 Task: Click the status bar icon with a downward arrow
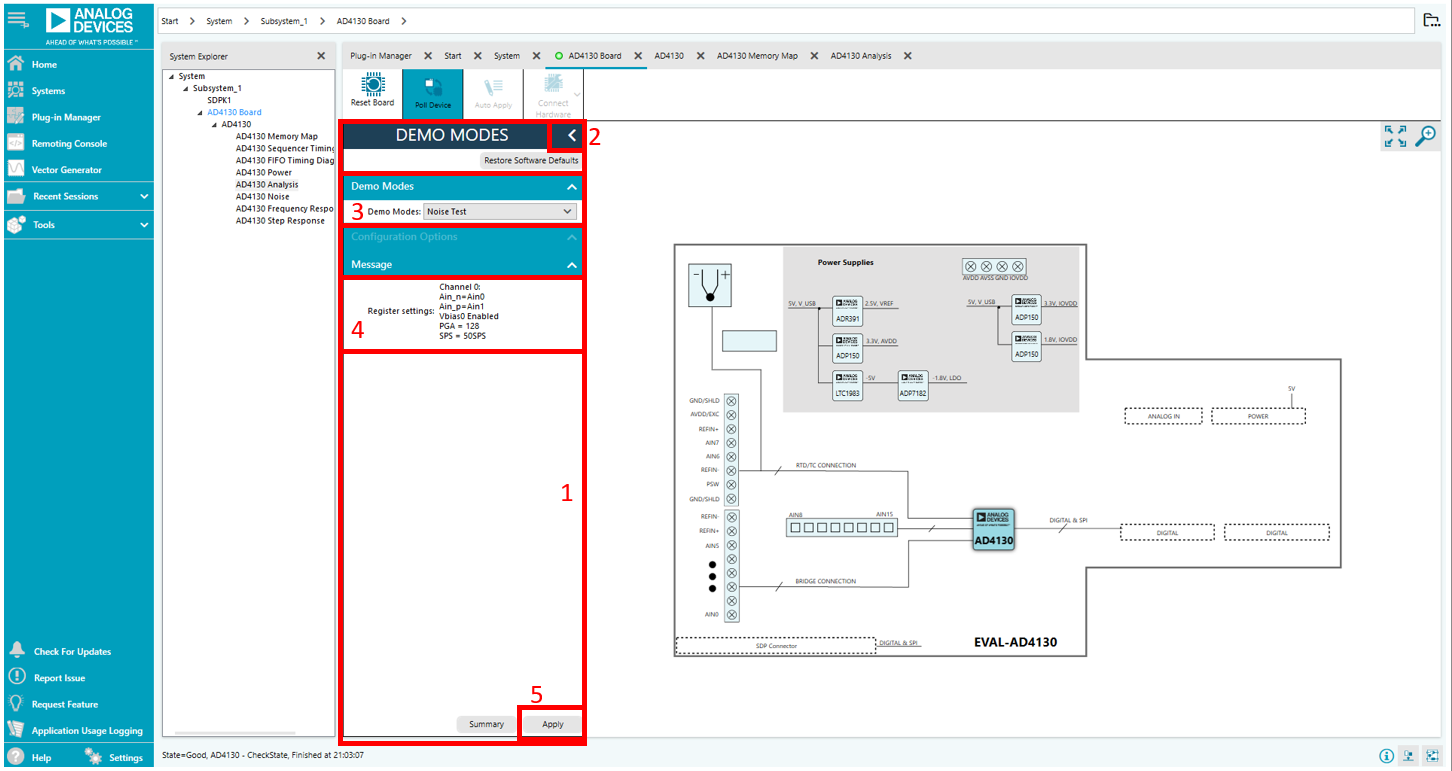pyautogui.click(x=1410, y=756)
